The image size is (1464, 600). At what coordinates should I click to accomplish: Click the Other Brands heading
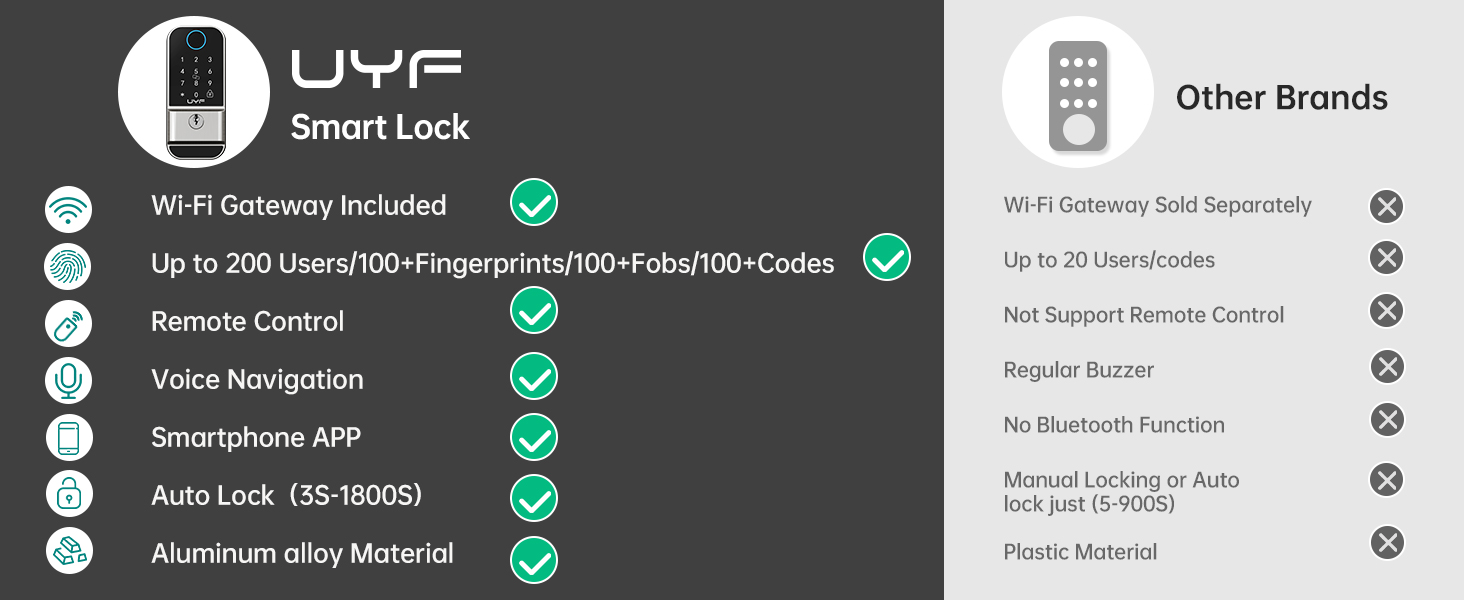coord(1281,98)
